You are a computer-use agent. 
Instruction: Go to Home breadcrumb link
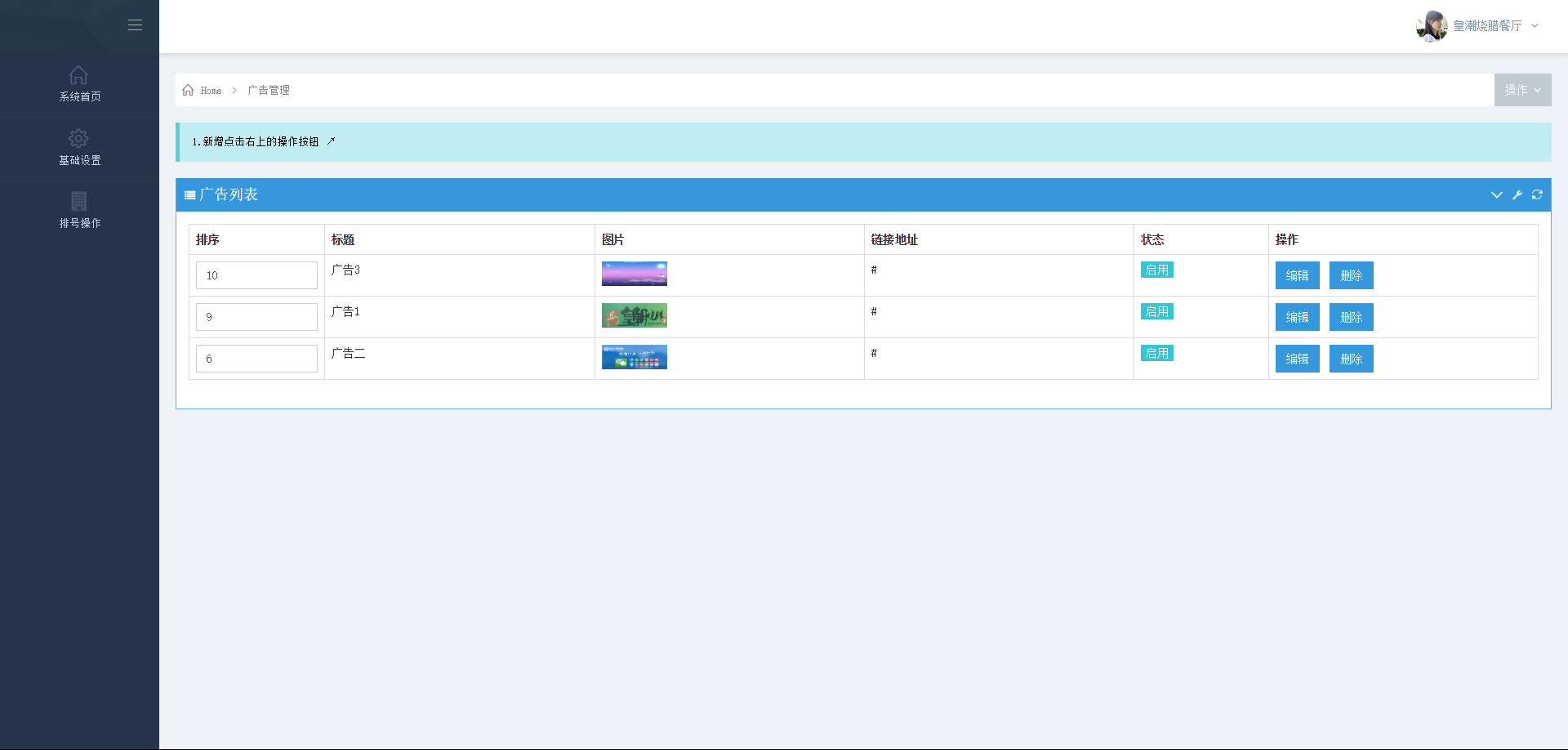[x=211, y=91]
